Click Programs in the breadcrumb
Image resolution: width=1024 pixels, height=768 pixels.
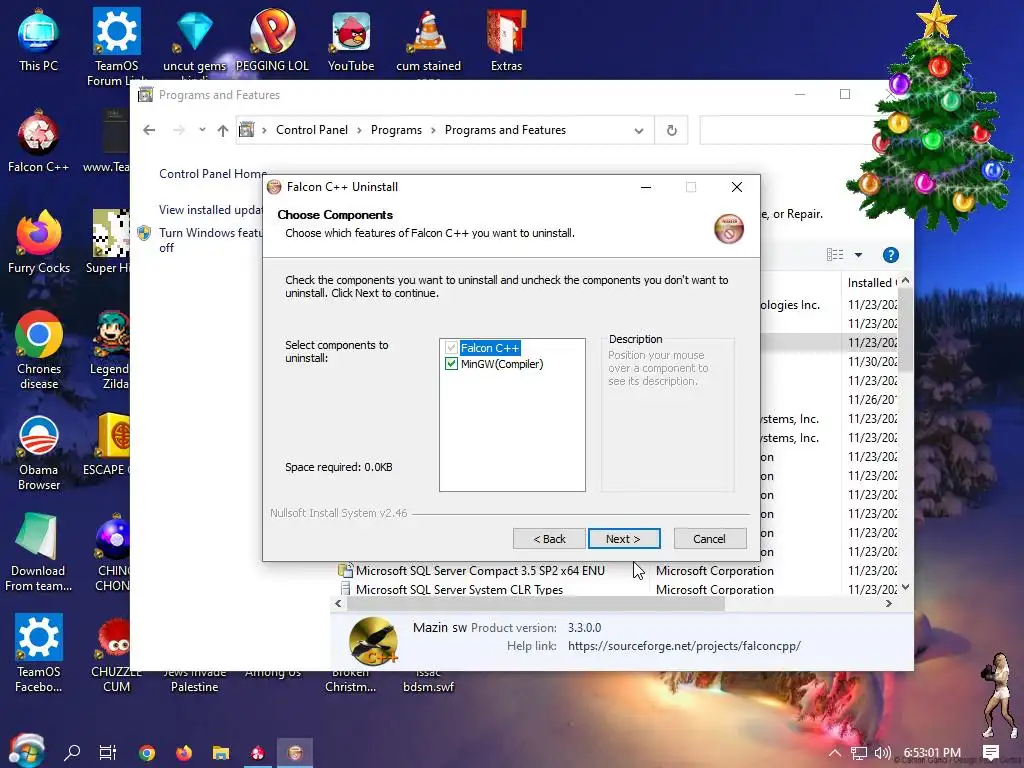[x=396, y=130]
